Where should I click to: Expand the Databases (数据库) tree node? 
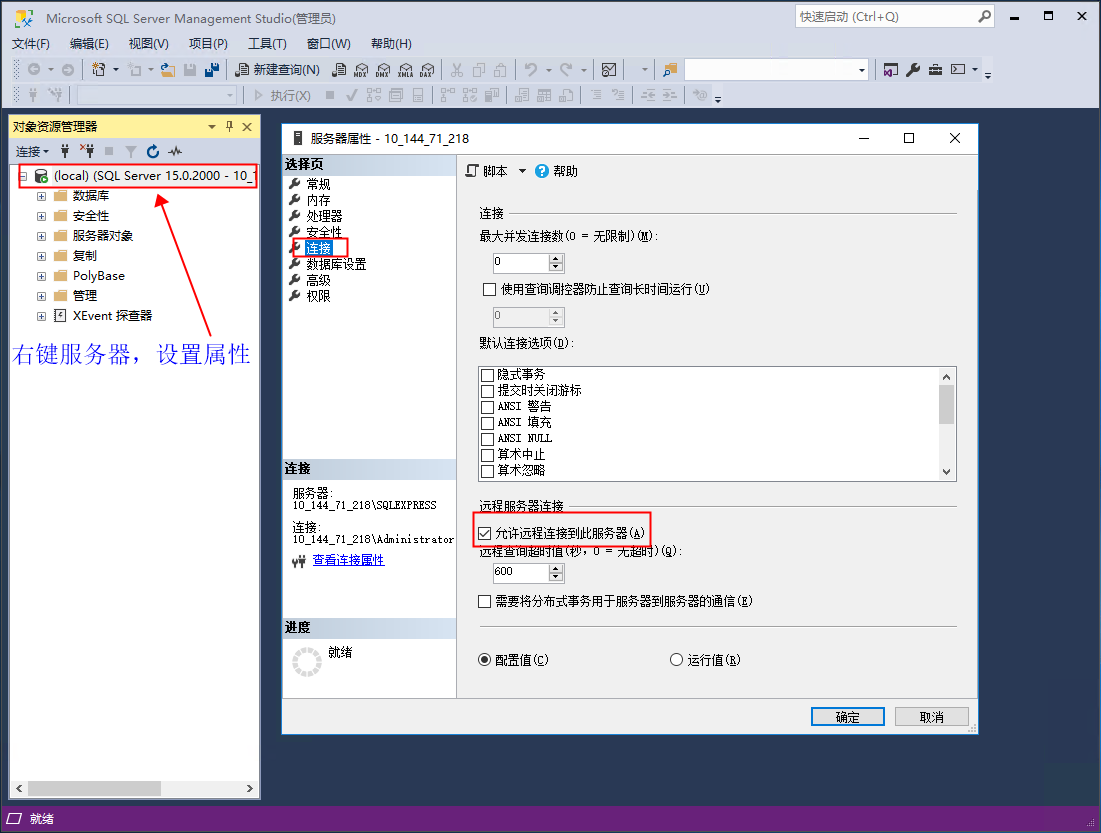[x=41, y=196]
